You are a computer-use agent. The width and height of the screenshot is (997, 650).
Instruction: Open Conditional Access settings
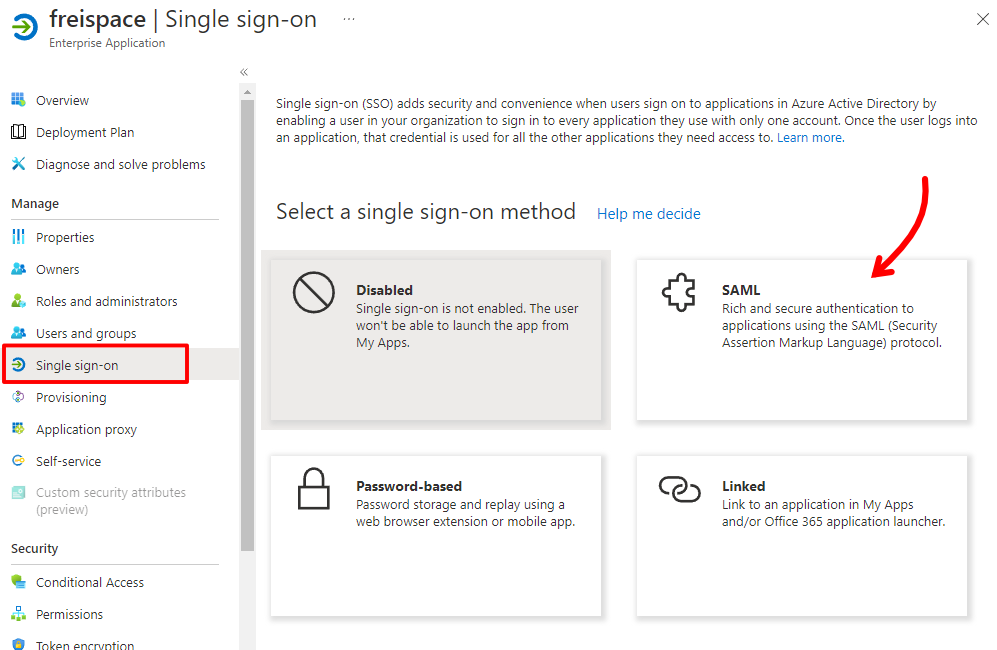click(x=88, y=582)
